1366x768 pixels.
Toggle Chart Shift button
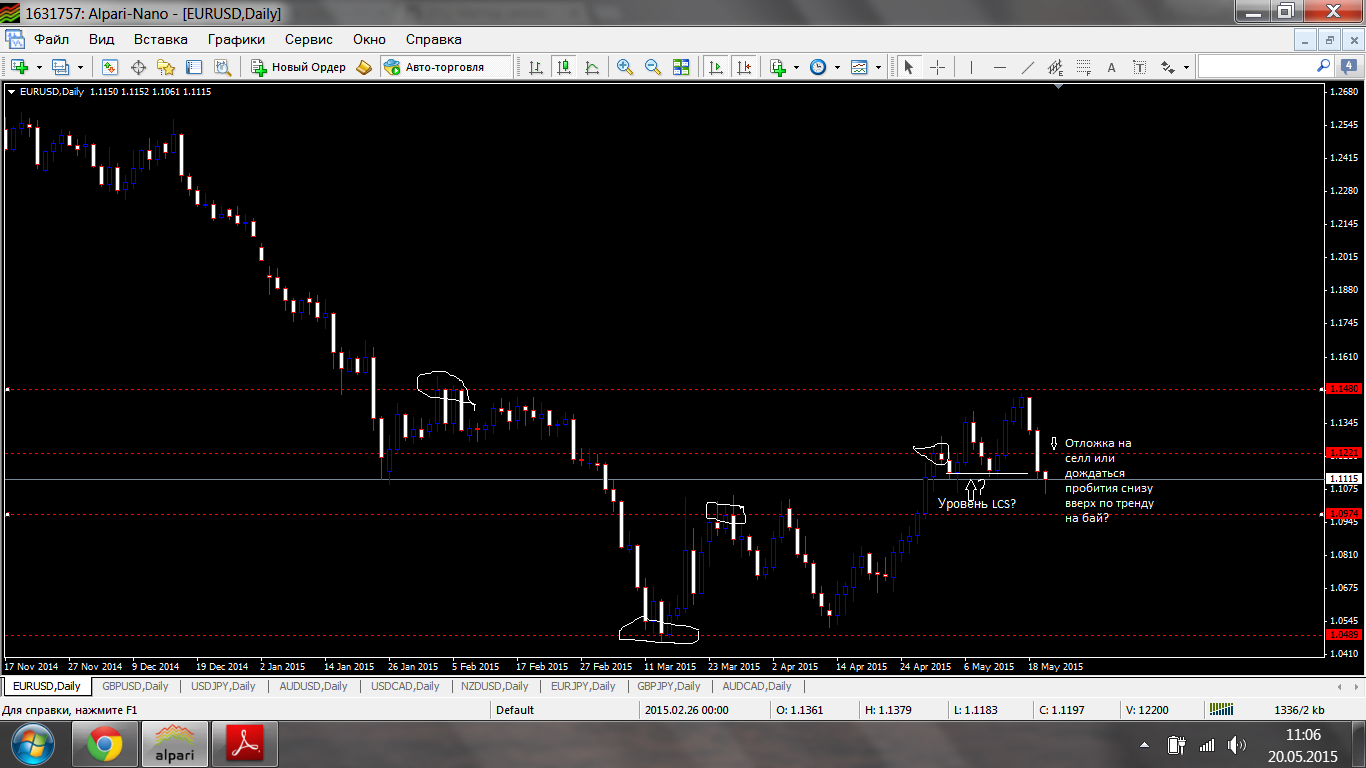743,67
